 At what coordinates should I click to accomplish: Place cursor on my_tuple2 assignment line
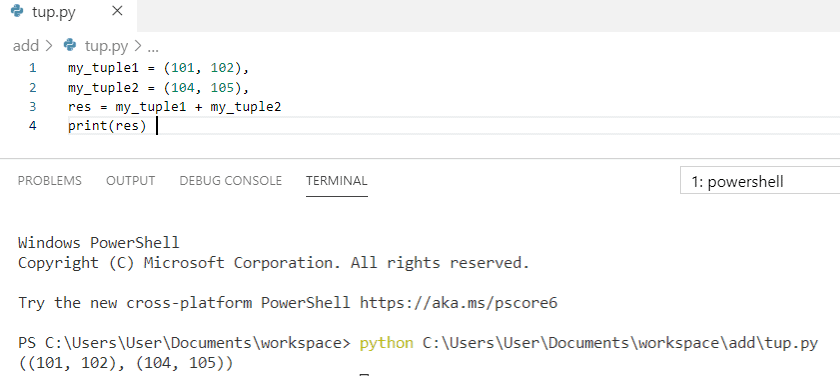[159, 88]
